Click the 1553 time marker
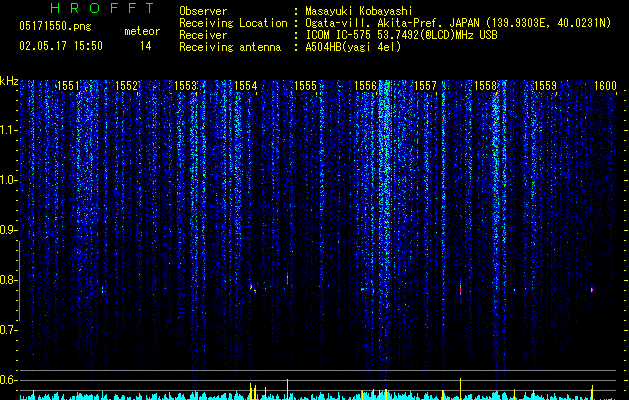Screen dimensions: 629x400 coord(186,86)
